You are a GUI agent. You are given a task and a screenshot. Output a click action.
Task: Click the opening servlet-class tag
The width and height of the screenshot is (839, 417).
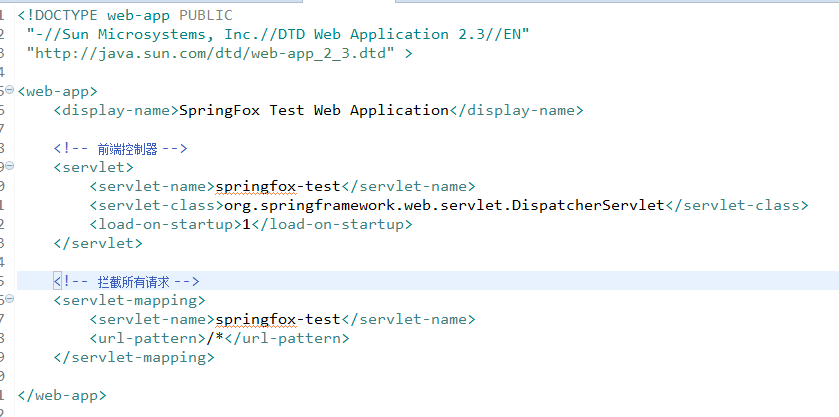pyautogui.click(x=156, y=205)
